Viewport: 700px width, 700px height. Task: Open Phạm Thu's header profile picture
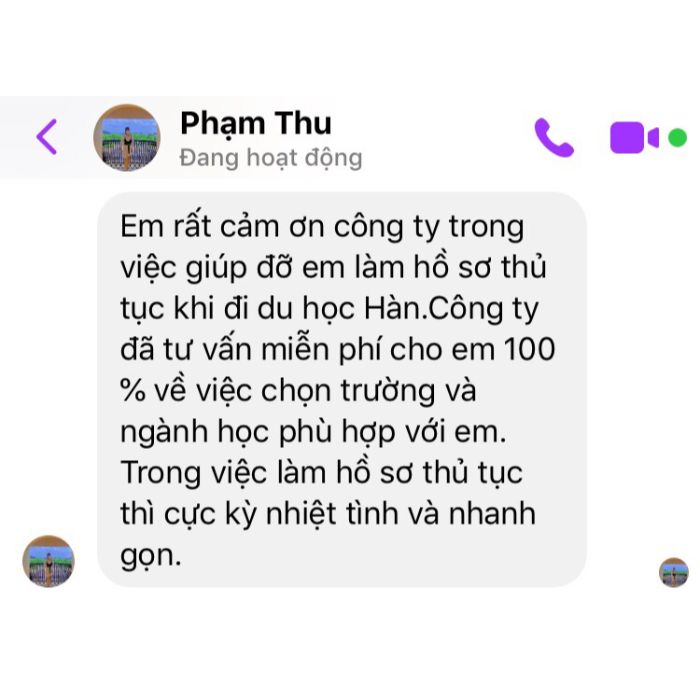click(x=127, y=138)
